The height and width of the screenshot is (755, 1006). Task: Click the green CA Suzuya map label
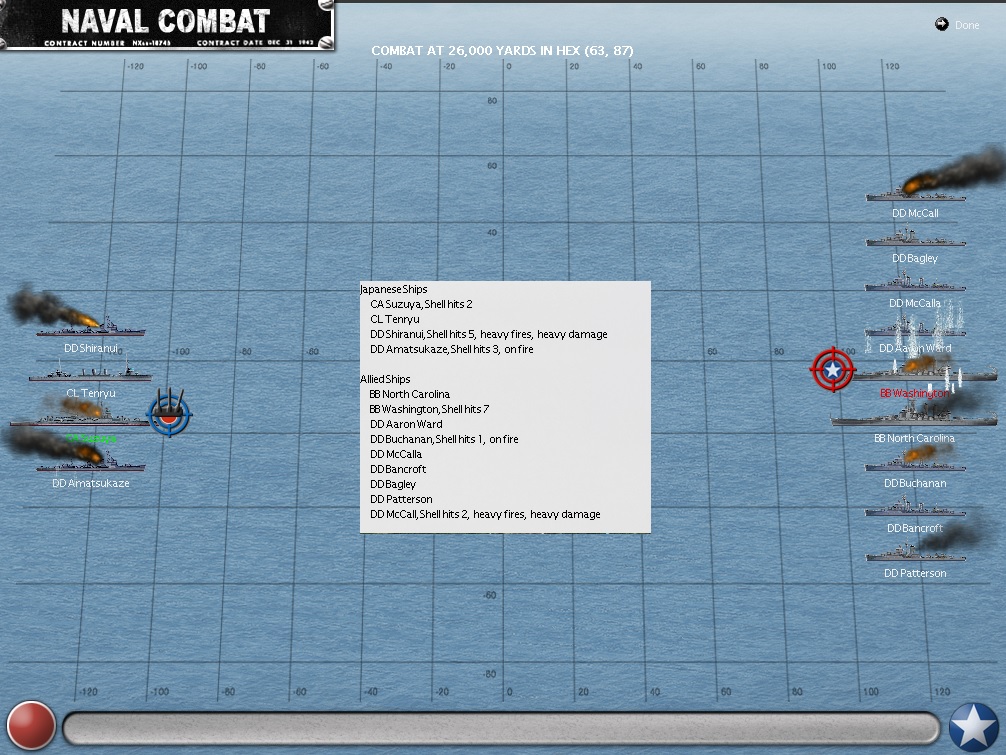tap(91, 438)
